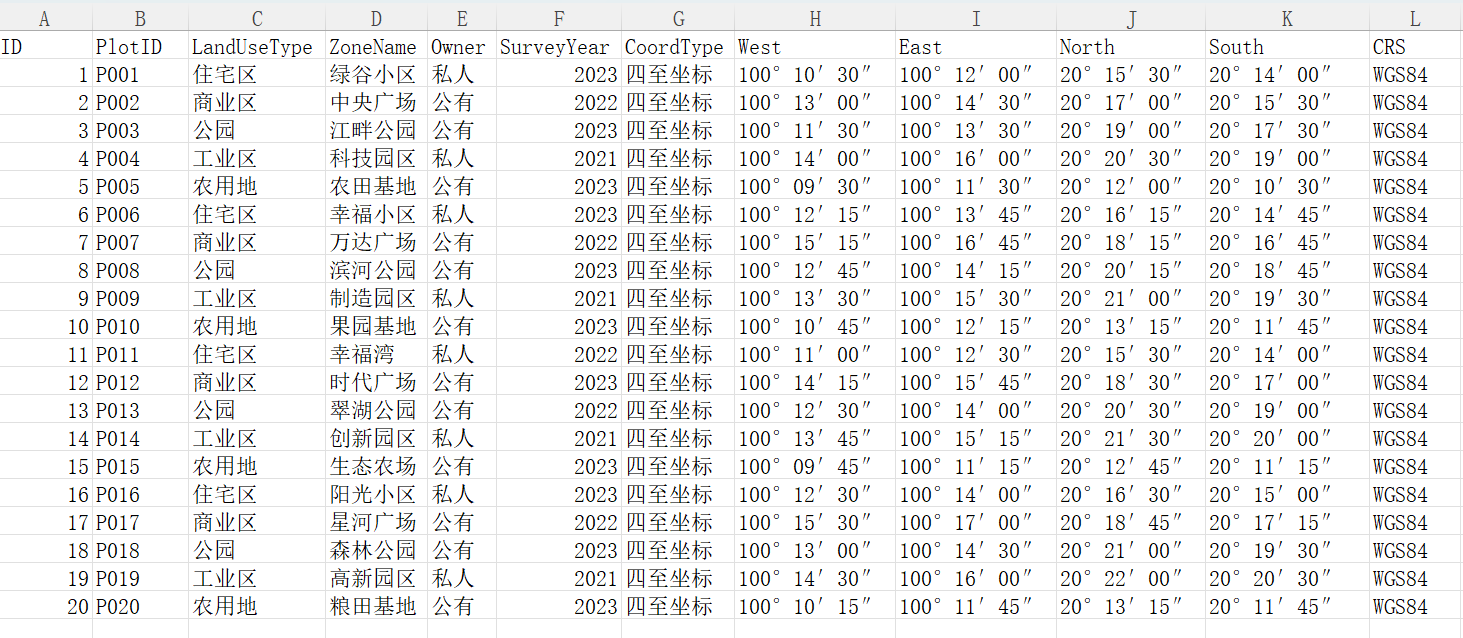Select column L header
Image resolution: width=1463 pixels, height=638 pixels.
click(1415, 18)
